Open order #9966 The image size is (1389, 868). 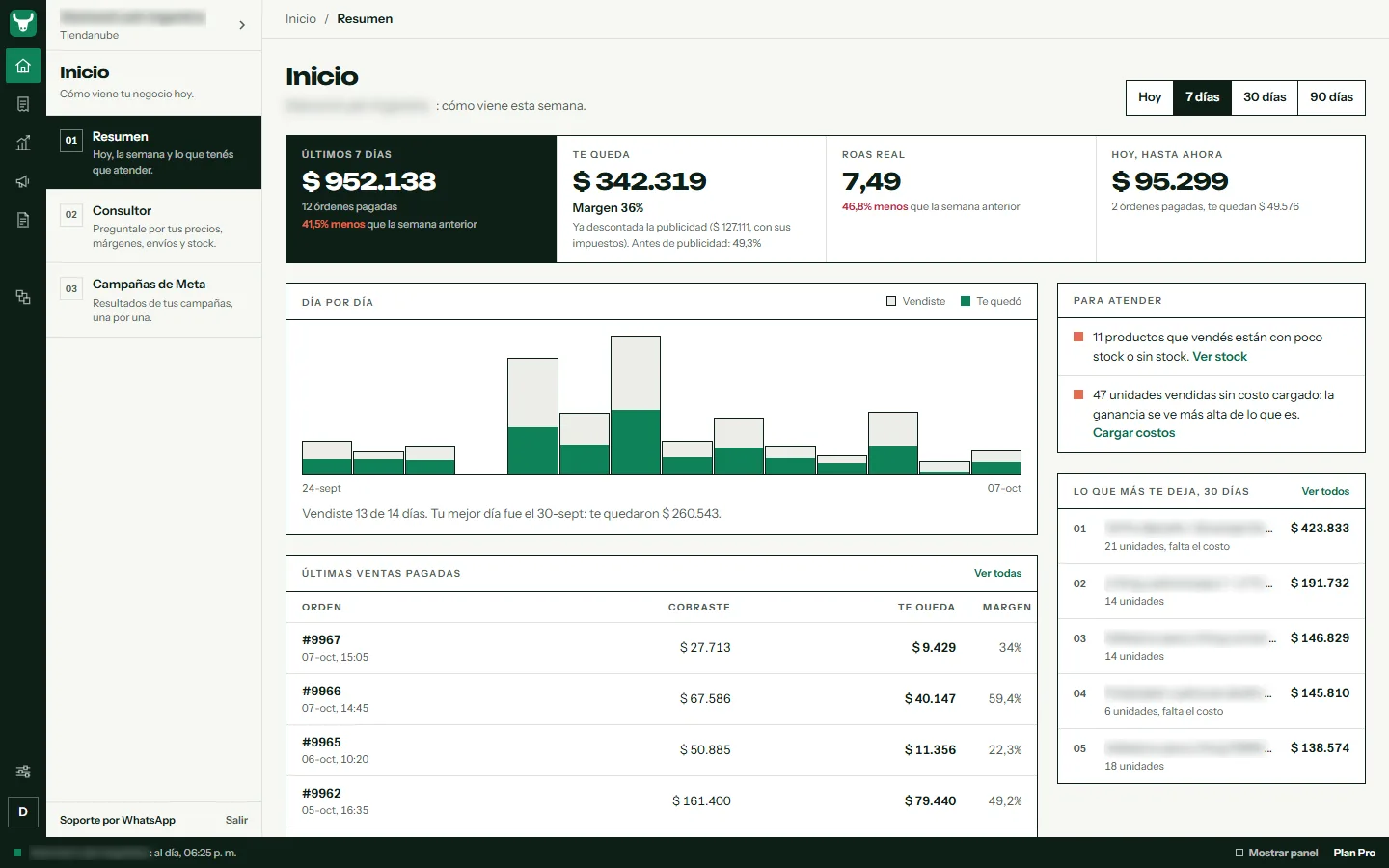pyautogui.click(x=662, y=699)
